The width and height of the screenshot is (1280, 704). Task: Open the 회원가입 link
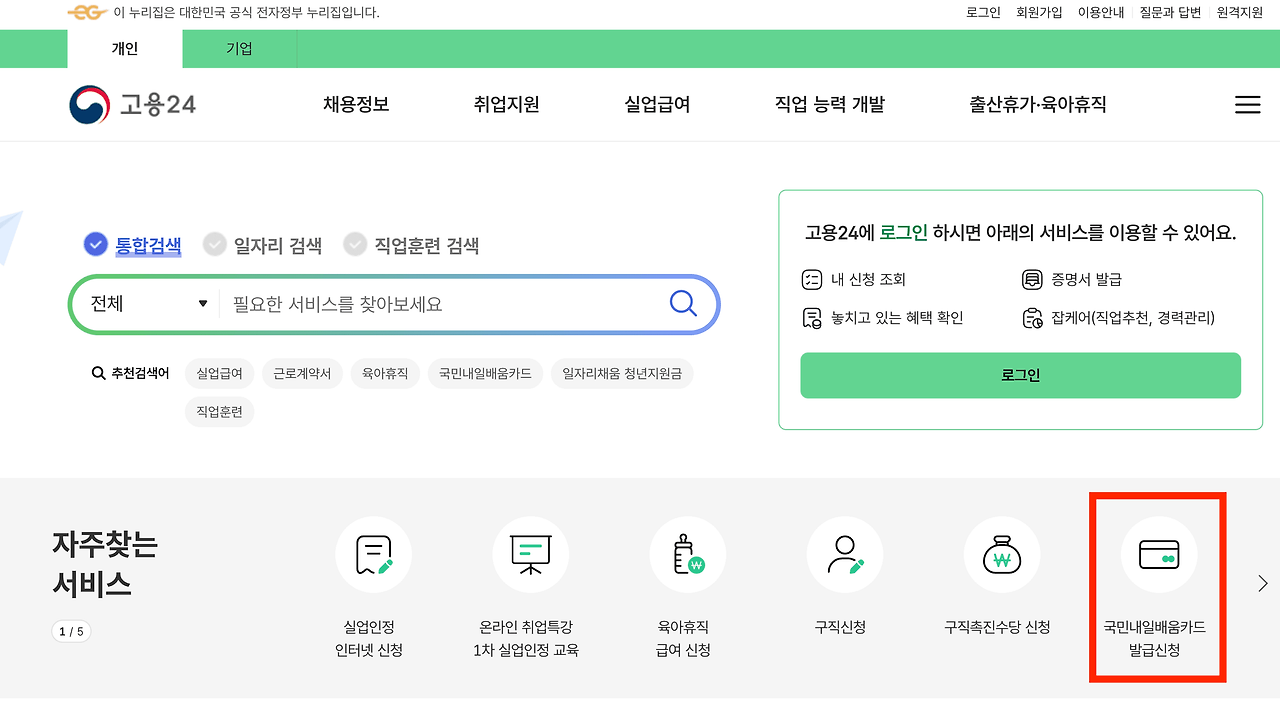tap(1040, 12)
